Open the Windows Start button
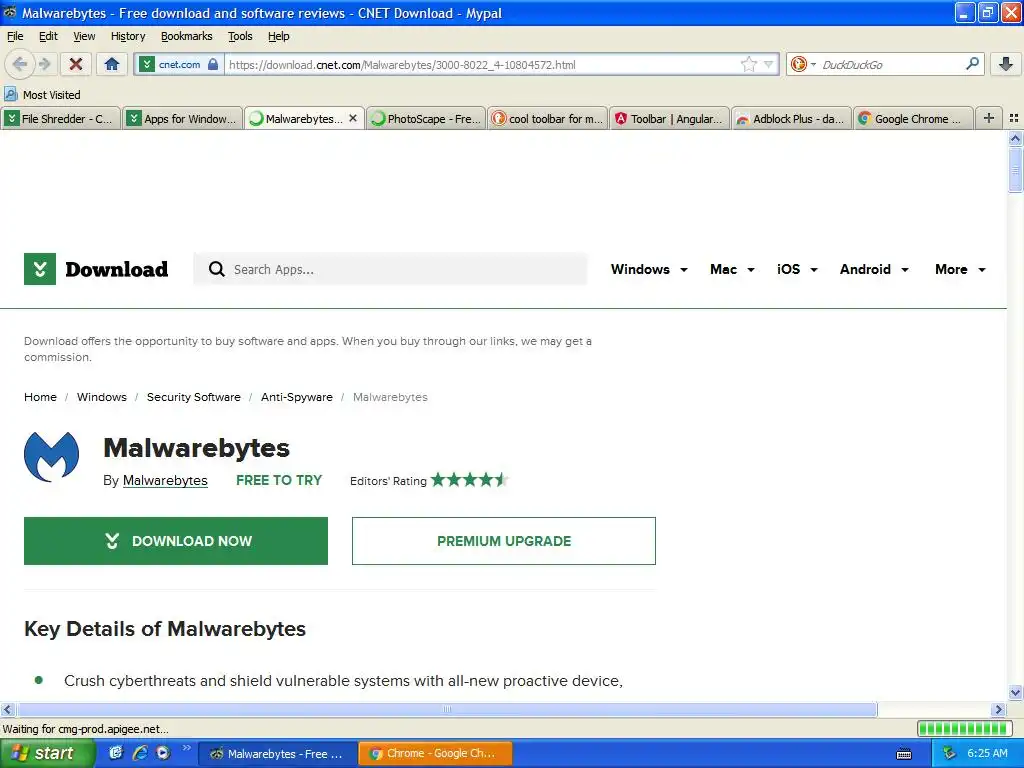 pos(46,753)
